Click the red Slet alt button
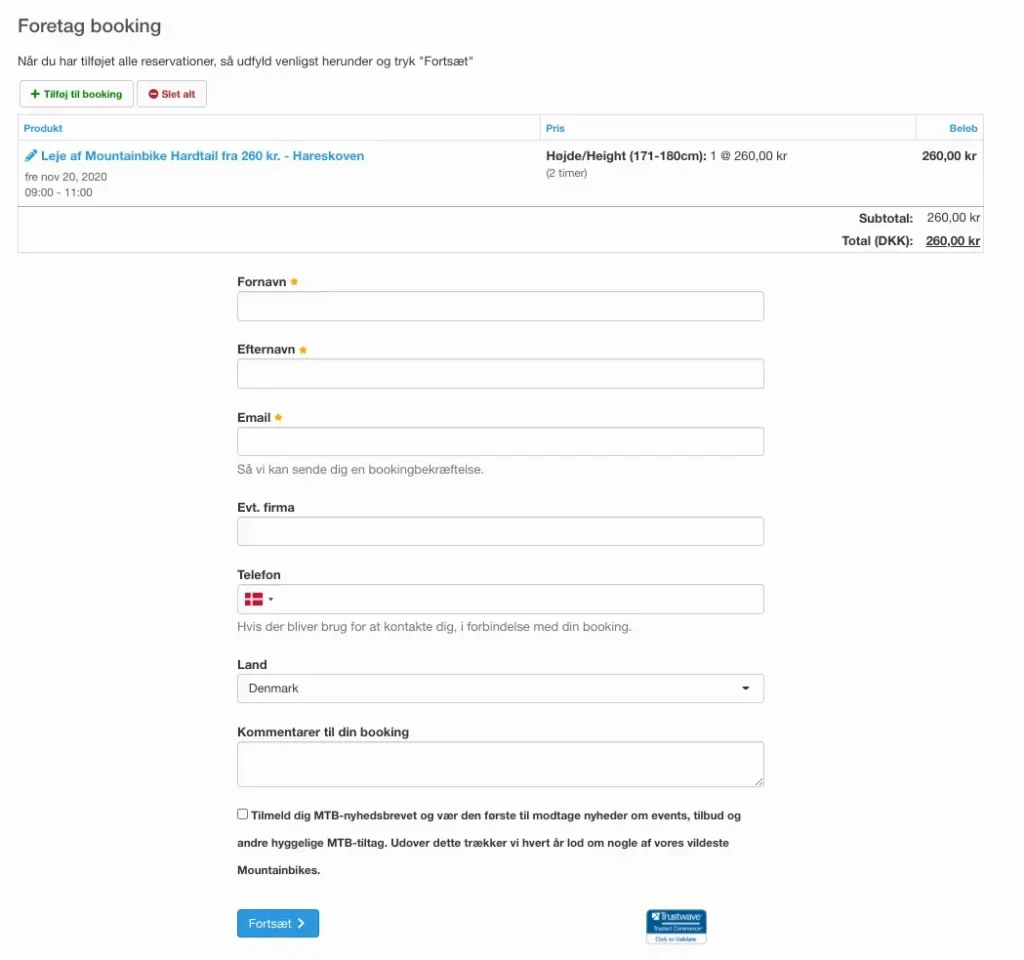 [172, 94]
